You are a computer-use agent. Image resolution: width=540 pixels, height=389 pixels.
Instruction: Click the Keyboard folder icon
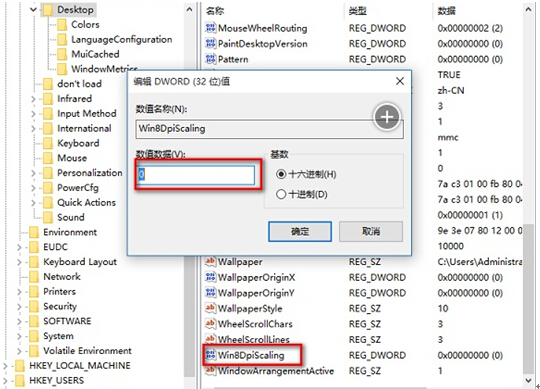(48, 143)
